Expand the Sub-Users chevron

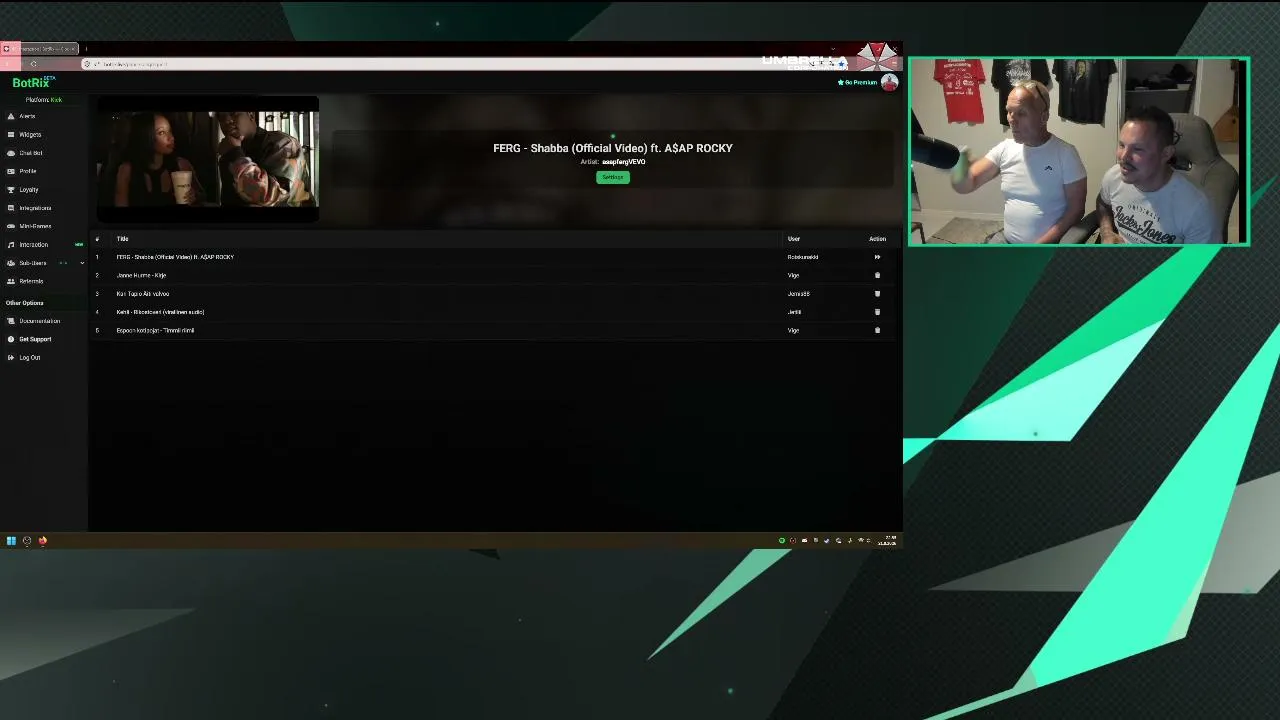click(82, 263)
